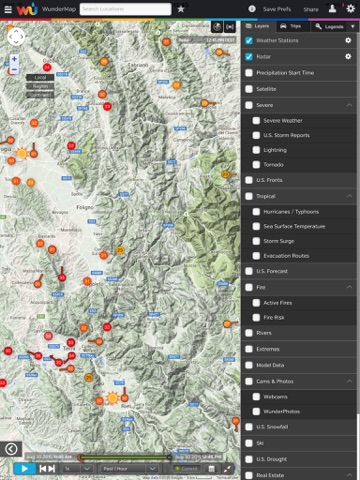Click Save Prefs

point(277,9)
